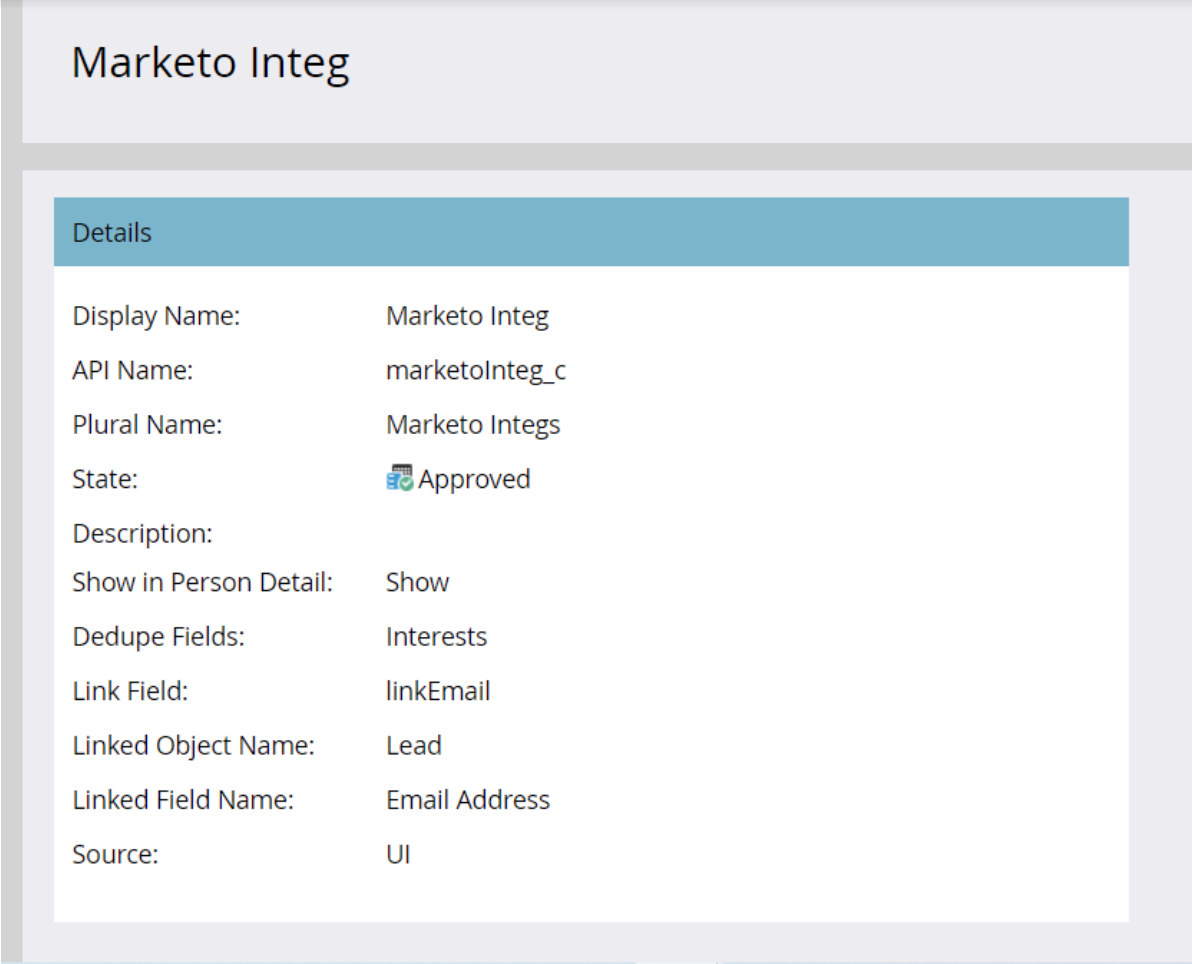The height and width of the screenshot is (964, 1192).
Task: Select the API name marketoInteg_c
Action: click(x=476, y=371)
